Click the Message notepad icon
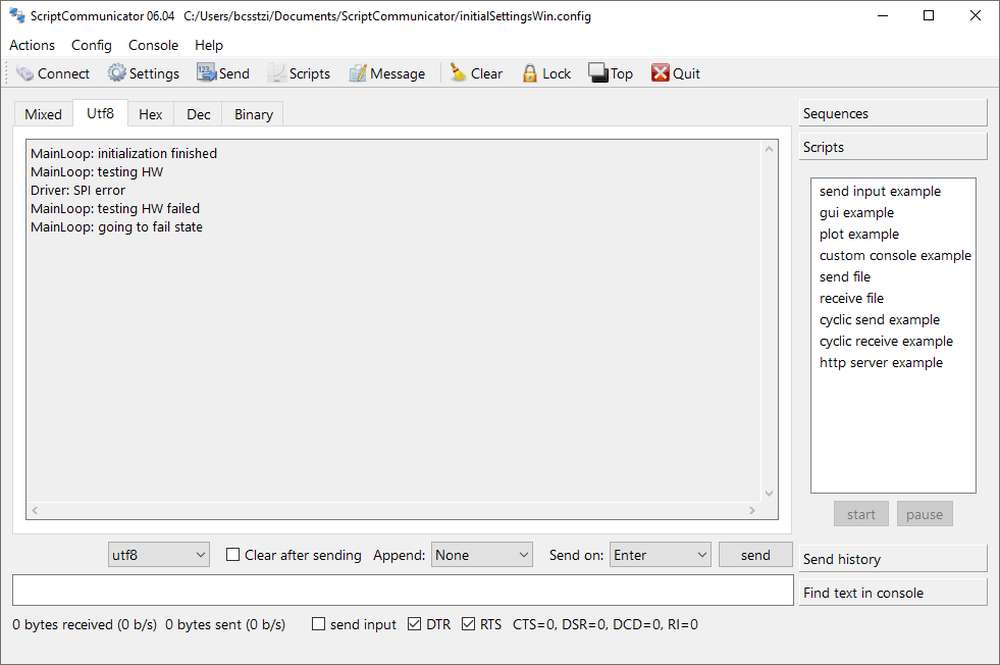This screenshot has width=1000, height=665. pos(357,73)
